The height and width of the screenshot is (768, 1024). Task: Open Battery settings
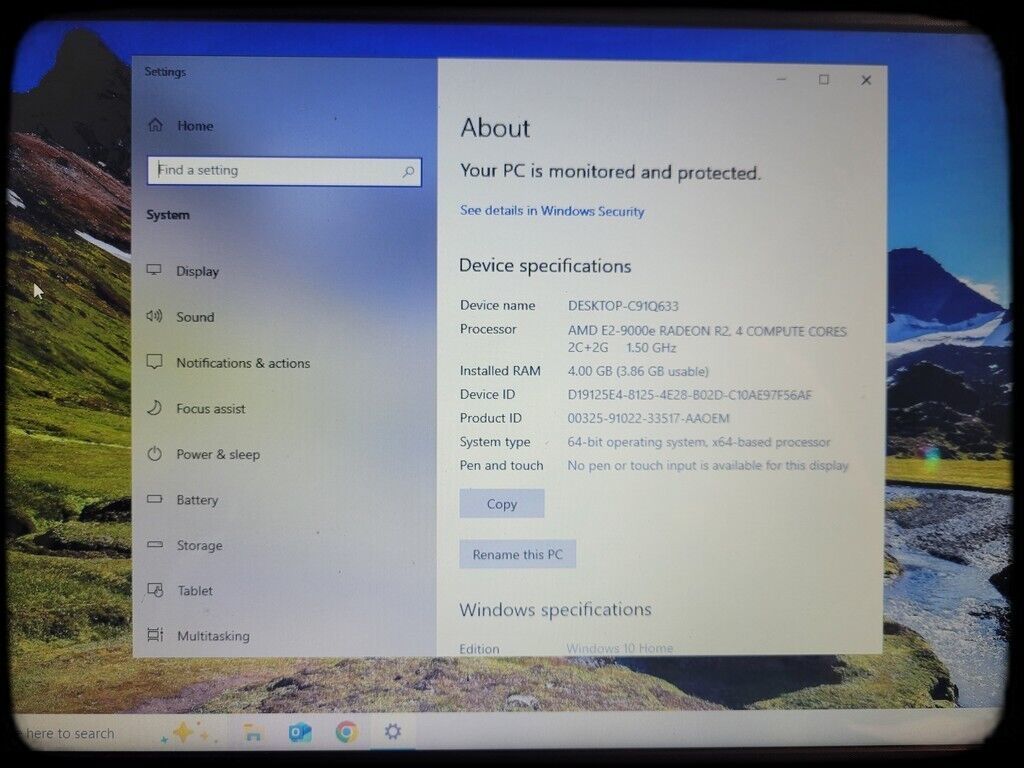(x=182, y=500)
